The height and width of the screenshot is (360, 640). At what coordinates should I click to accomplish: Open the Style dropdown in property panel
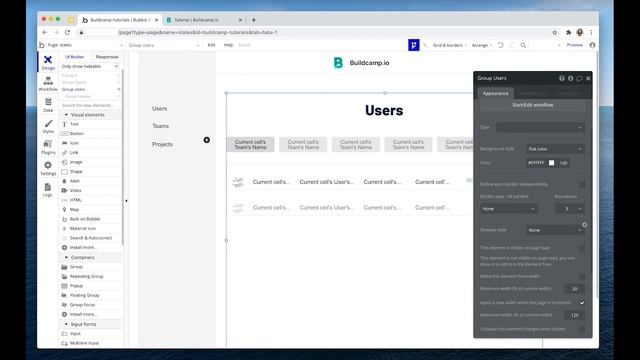pos(540,127)
